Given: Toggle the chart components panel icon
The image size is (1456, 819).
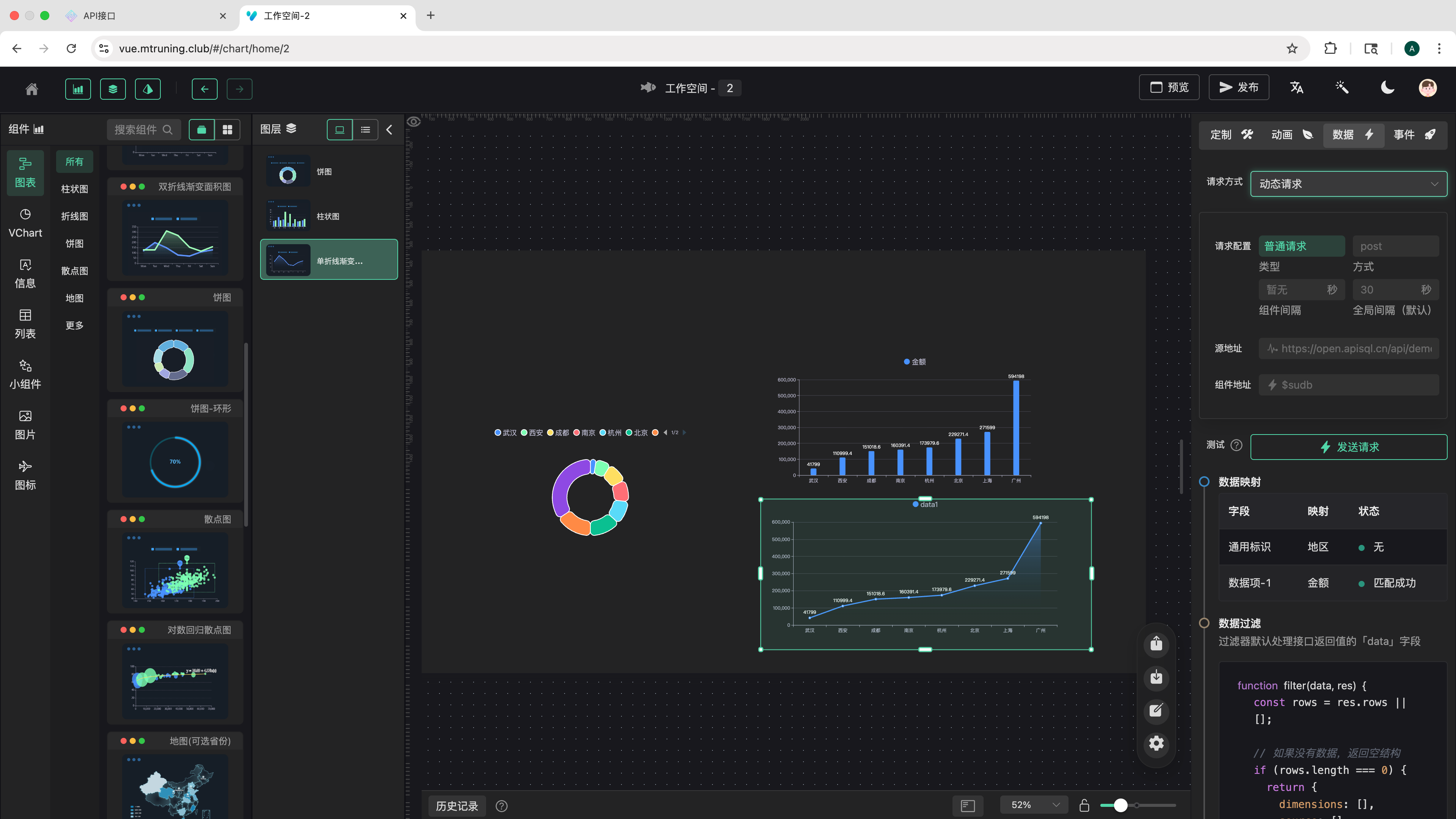Looking at the screenshot, I should point(78,89).
